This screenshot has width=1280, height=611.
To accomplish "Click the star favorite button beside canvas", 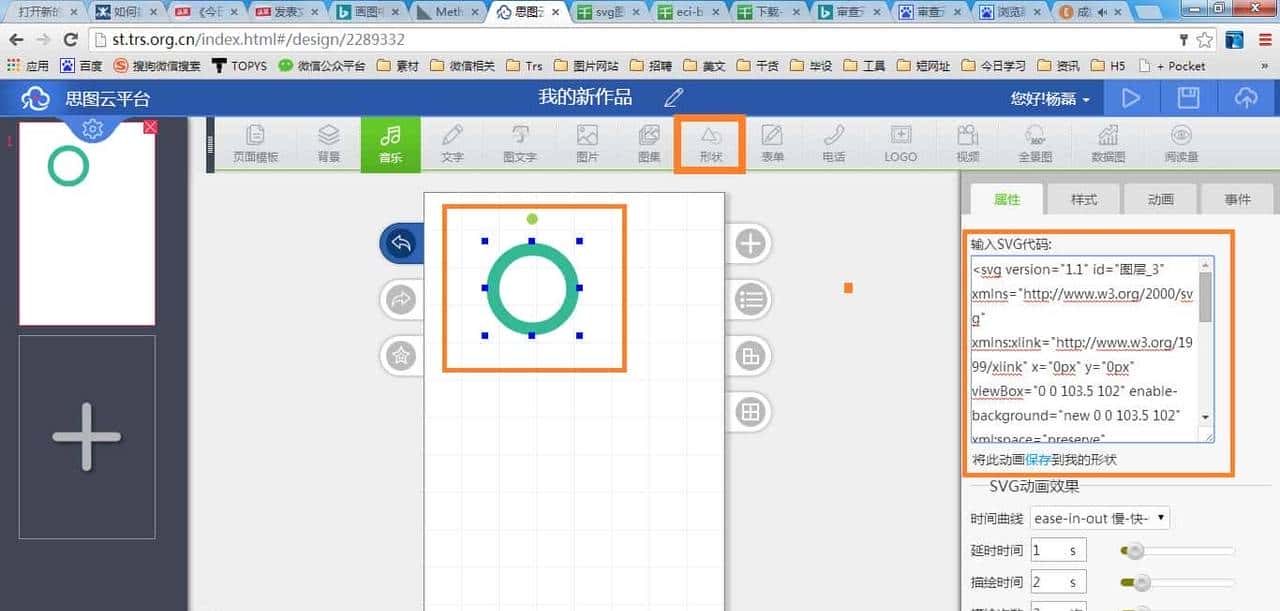I will tap(401, 355).
